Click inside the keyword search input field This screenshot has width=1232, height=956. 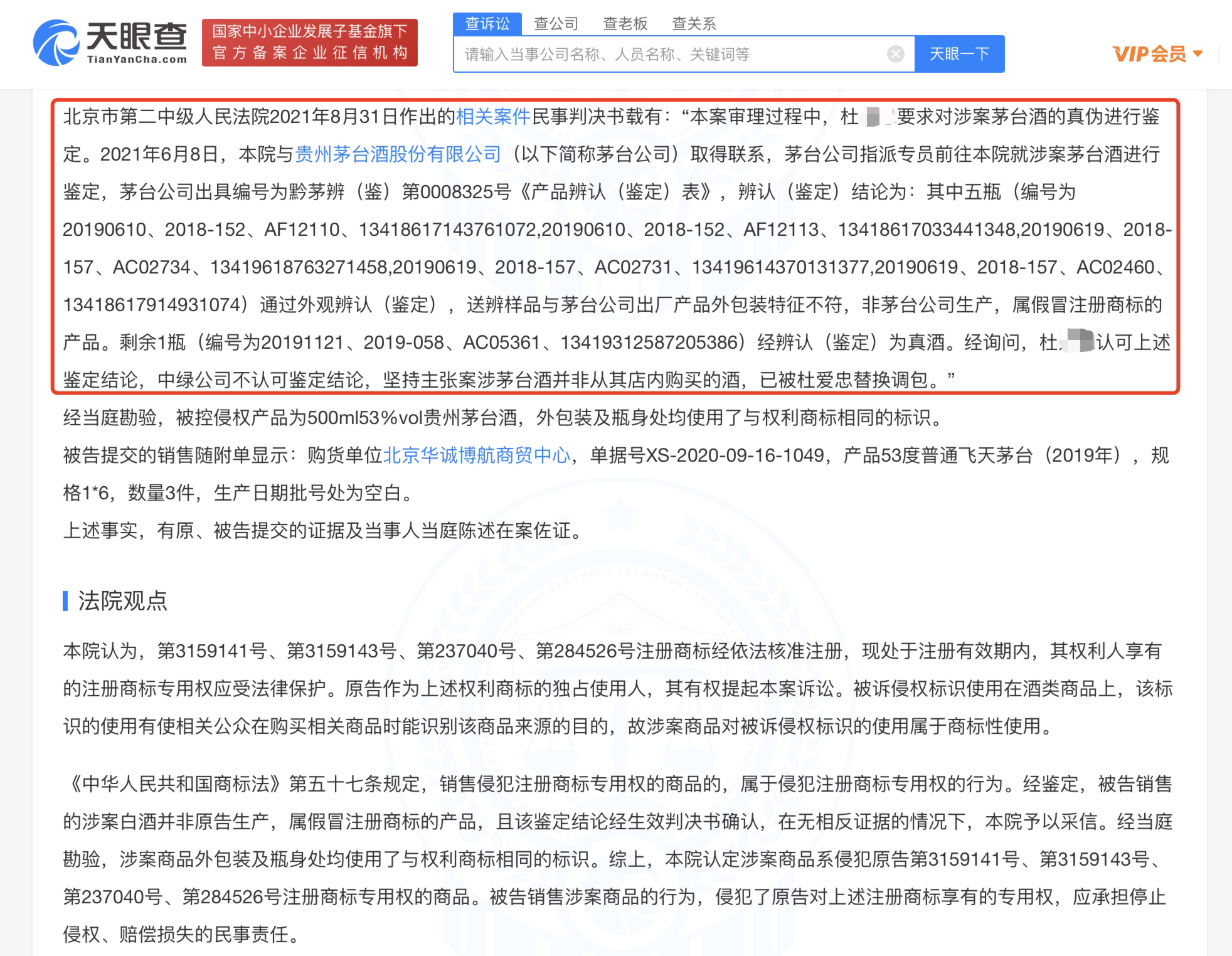pyautogui.click(x=627, y=54)
